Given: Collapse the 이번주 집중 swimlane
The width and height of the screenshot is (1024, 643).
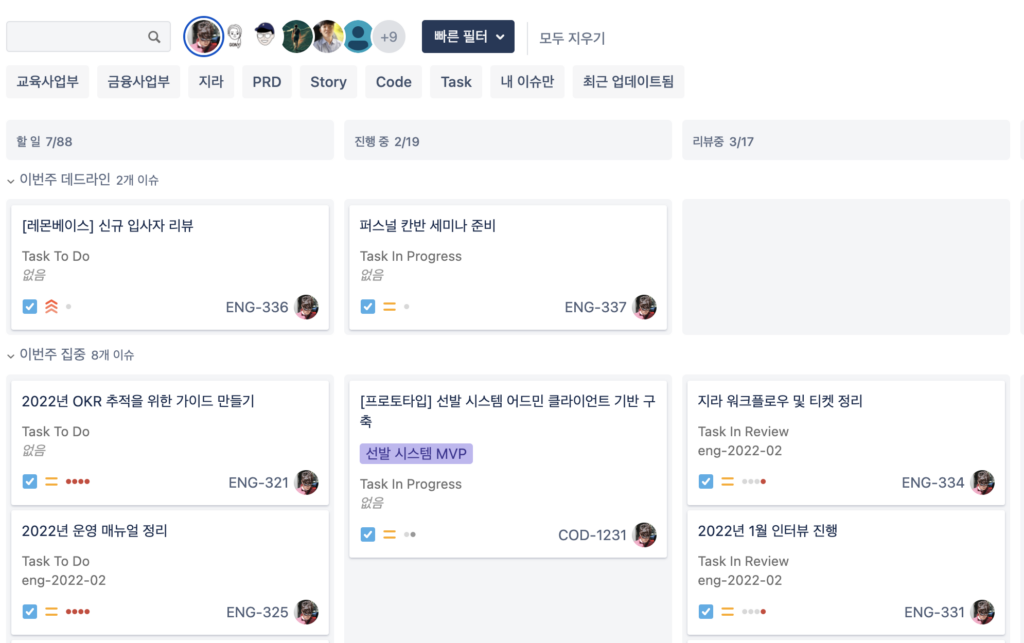Looking at the screenshot, I should tap(11, 355).
